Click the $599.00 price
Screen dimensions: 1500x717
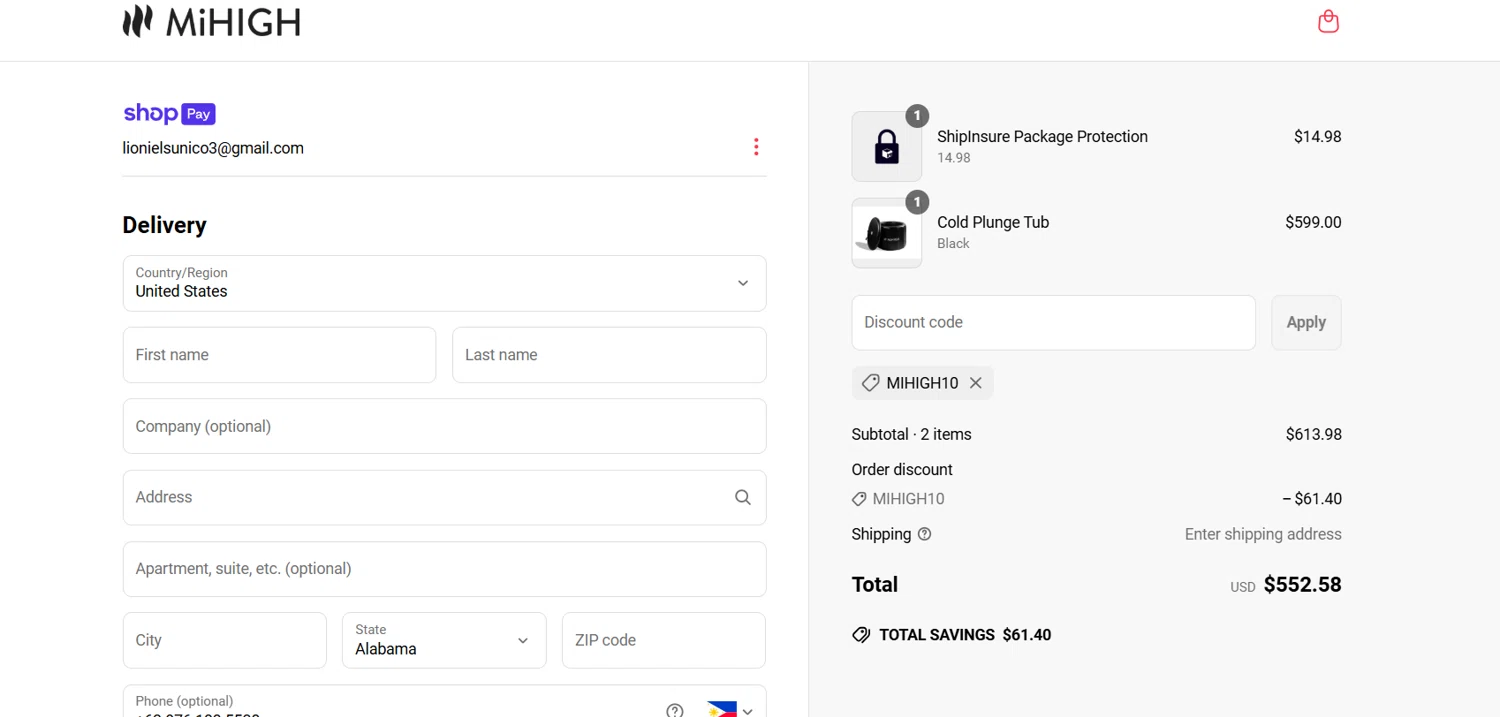[1313, 222]
